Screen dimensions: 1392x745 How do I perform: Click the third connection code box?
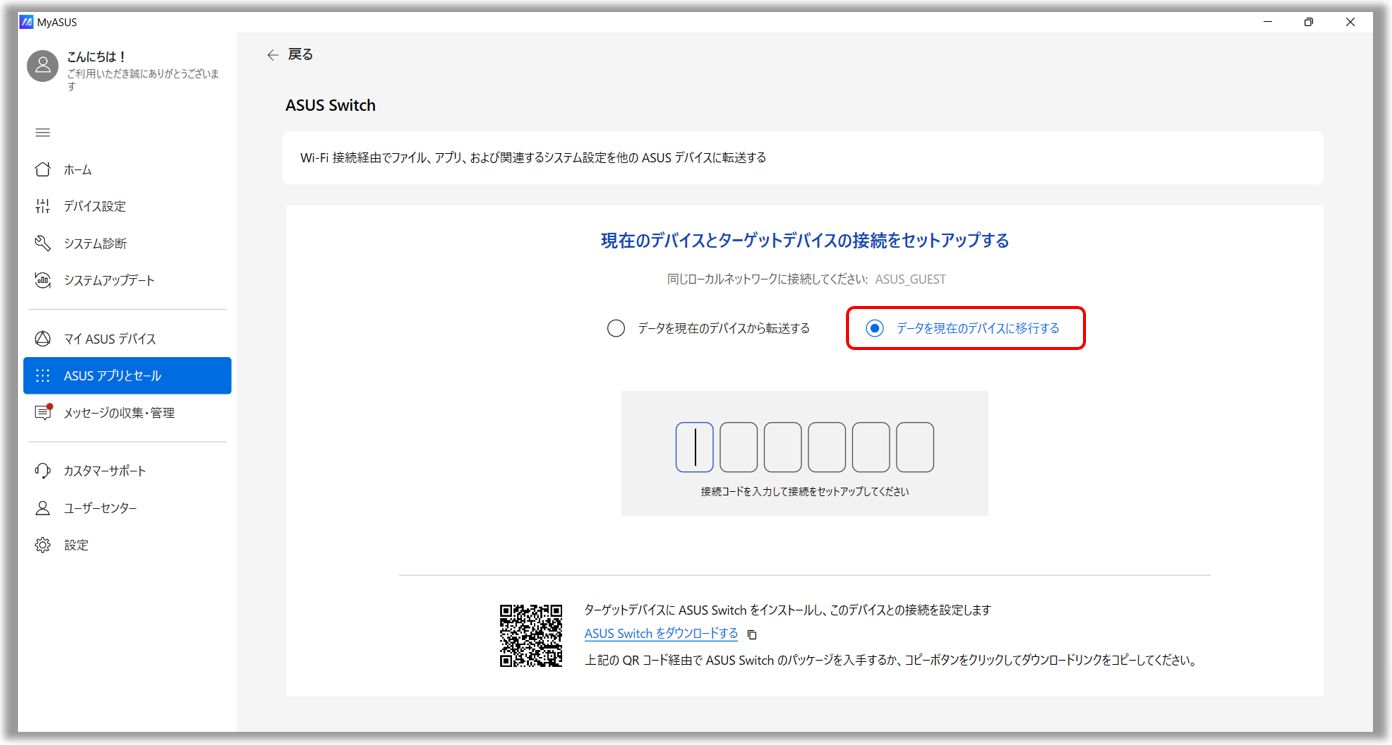(x=783, y=447)
